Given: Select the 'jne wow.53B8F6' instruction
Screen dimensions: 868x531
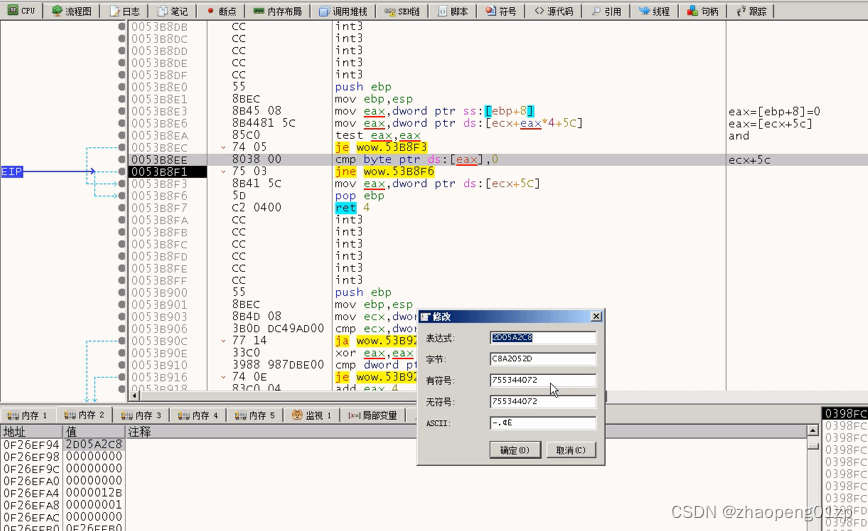Looking at the screenshot, I should coord(385,172).
